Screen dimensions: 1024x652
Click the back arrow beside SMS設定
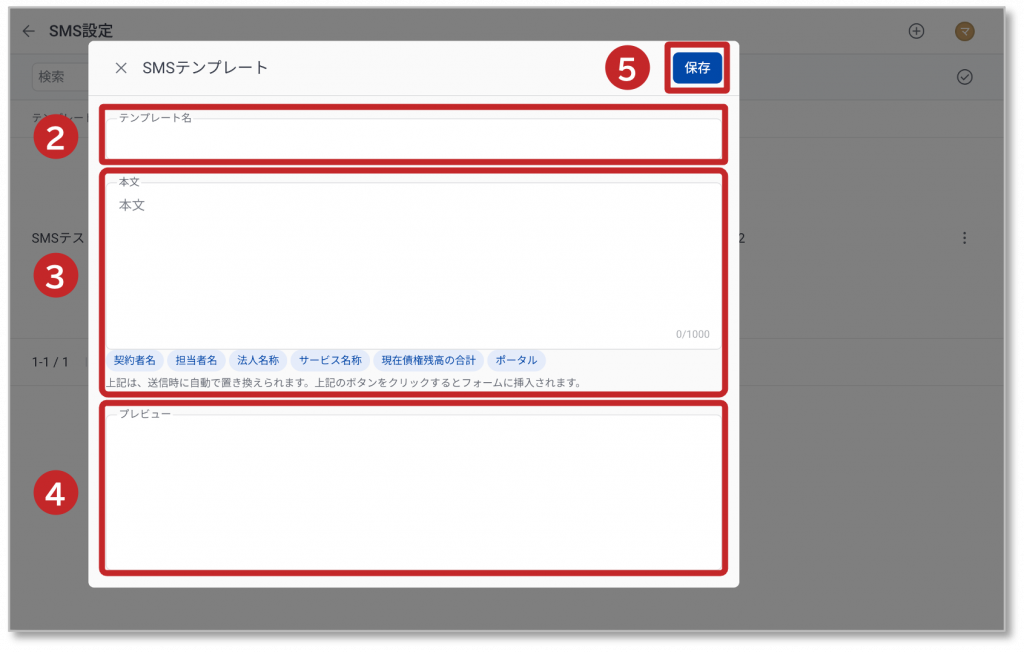pyautogui.click(x=28, y=31)
